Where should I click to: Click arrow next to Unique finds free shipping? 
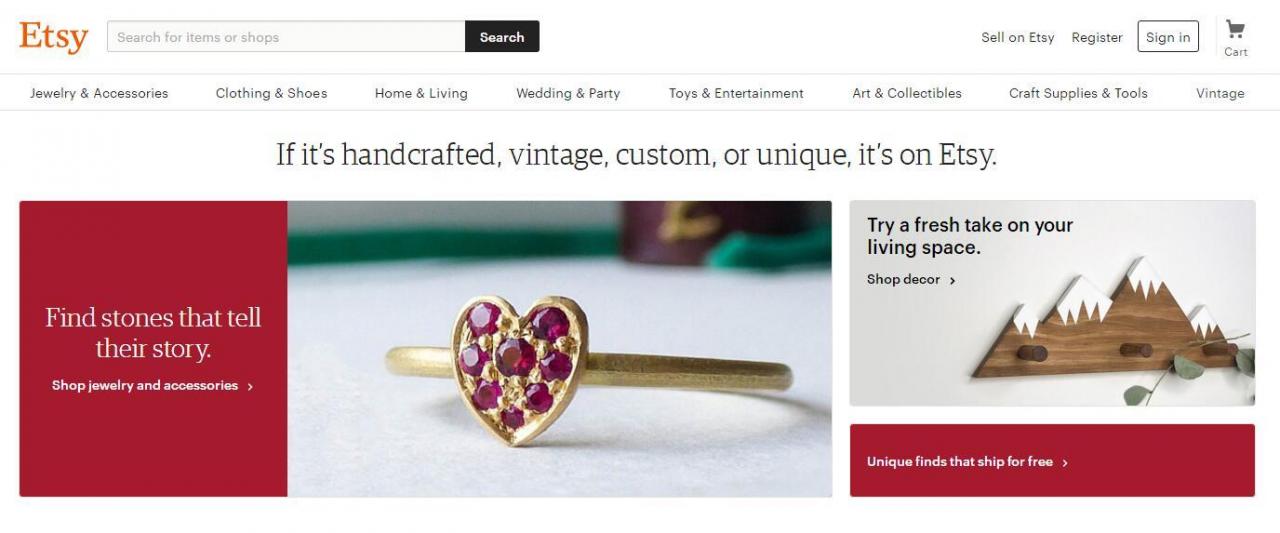[x=1065, y=463]
